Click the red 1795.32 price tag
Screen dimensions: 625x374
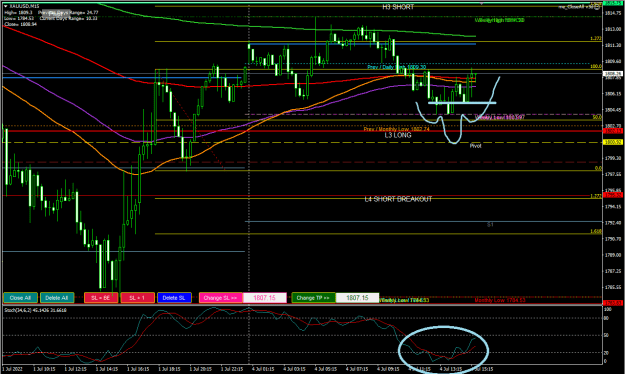pos(613,195)
